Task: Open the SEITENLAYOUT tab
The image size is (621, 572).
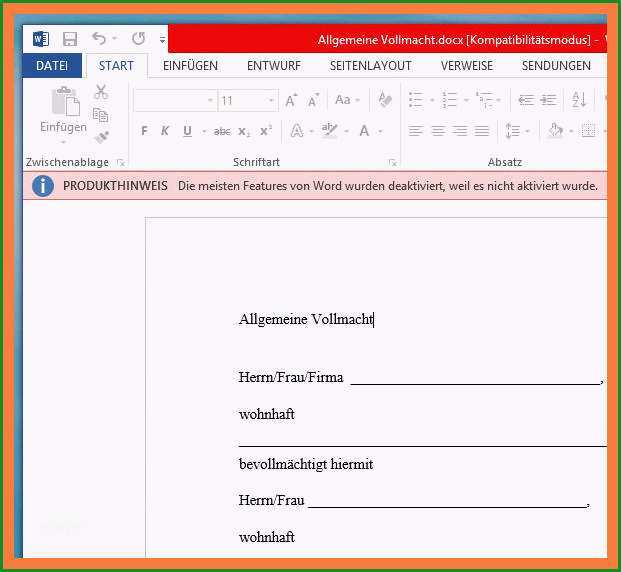Action: [370, 65]
